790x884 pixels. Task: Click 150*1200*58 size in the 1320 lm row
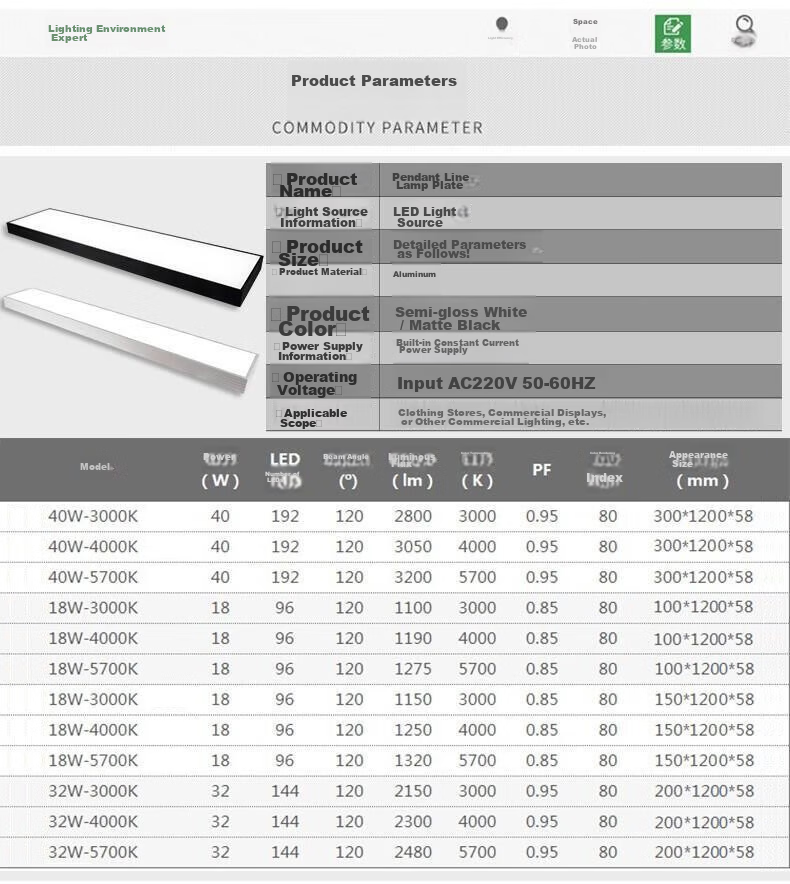point(704,761)
